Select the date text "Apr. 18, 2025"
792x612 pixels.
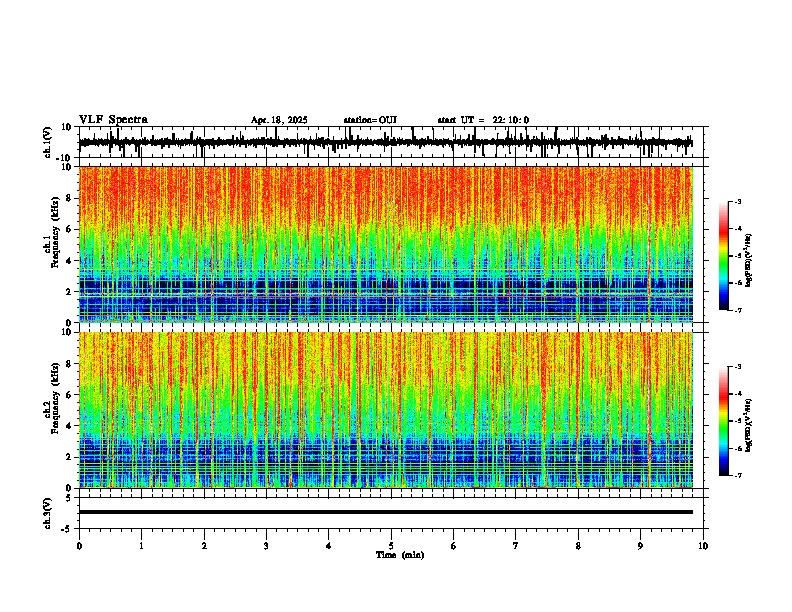click(x=279, y=120)
